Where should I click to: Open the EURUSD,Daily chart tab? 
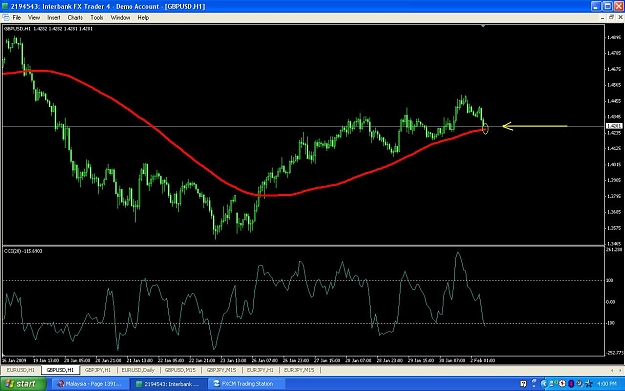click(x=138, y=370)
